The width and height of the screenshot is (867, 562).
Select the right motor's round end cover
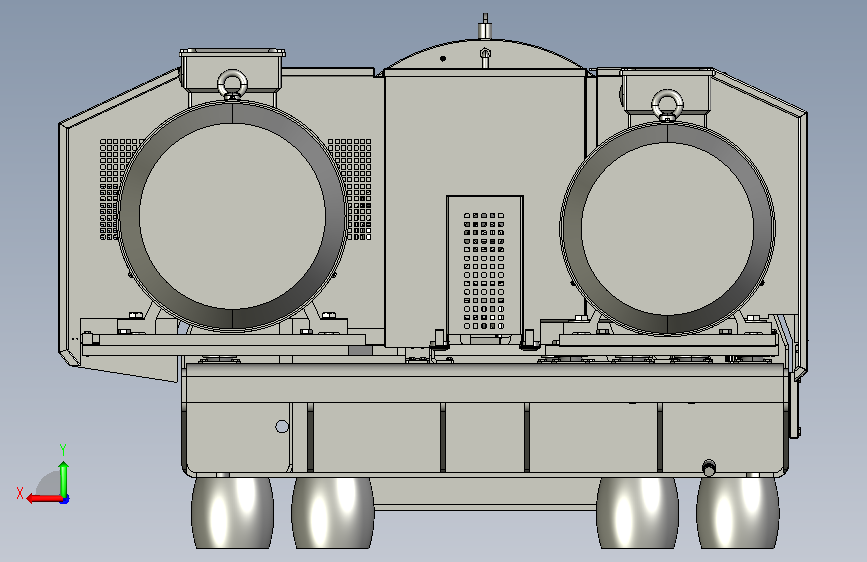[667, 228]
